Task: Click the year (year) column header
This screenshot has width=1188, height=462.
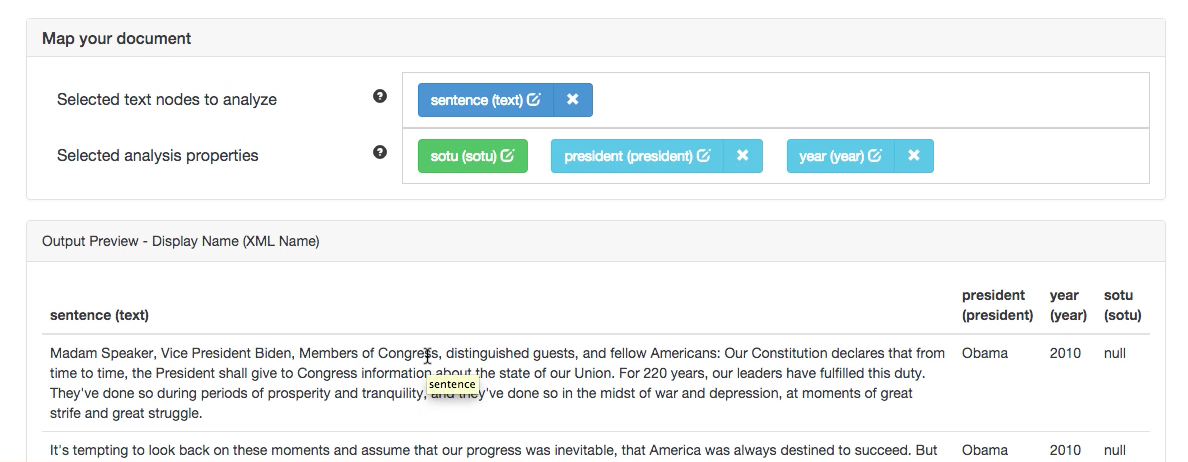Action: [1068, 305]
